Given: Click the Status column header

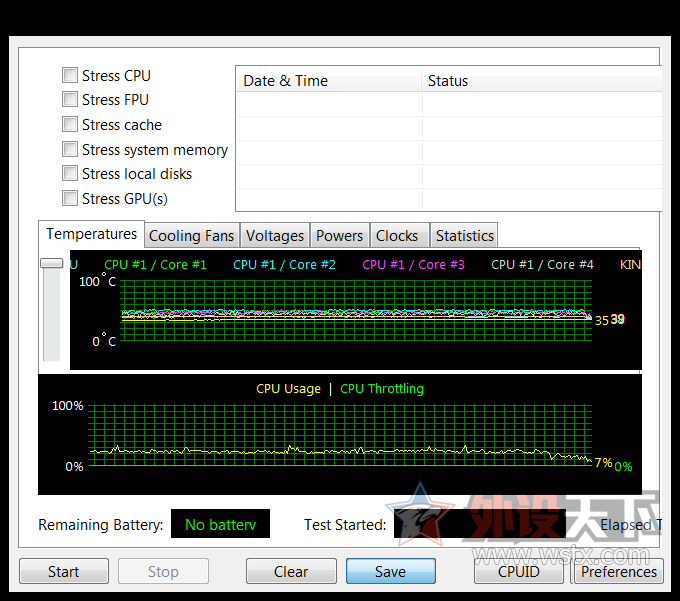Looking at the screenshot, I should (x=542, y=81).
